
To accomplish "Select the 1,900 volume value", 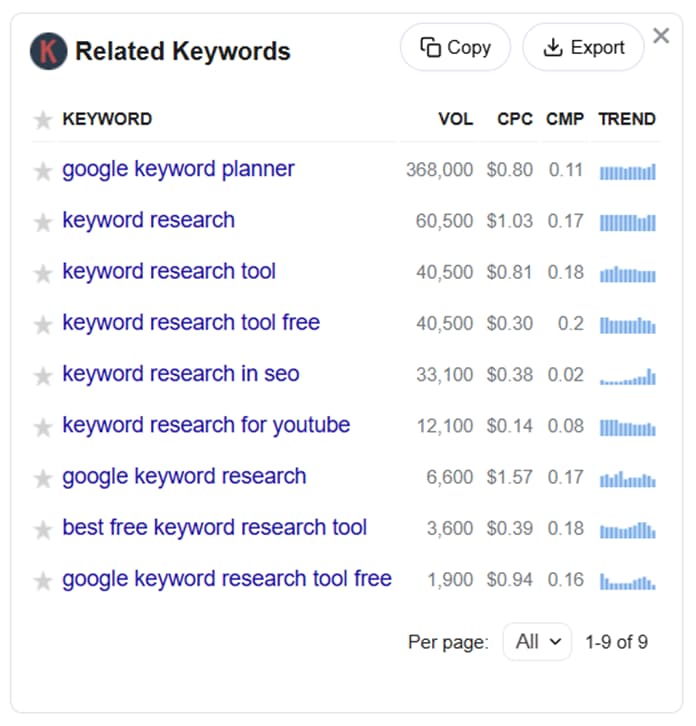I will 450,580.
